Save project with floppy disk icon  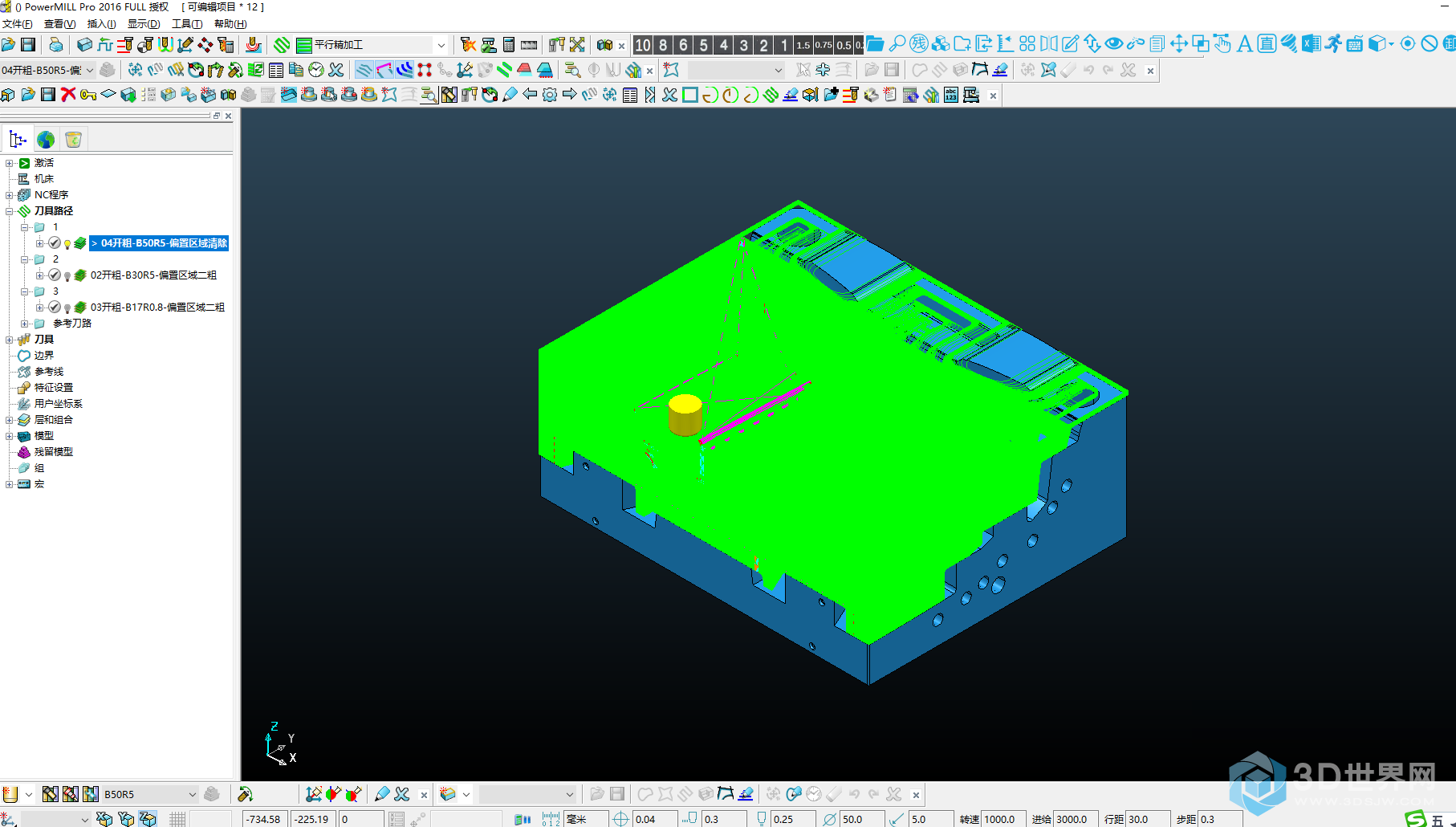coord(28,45)
